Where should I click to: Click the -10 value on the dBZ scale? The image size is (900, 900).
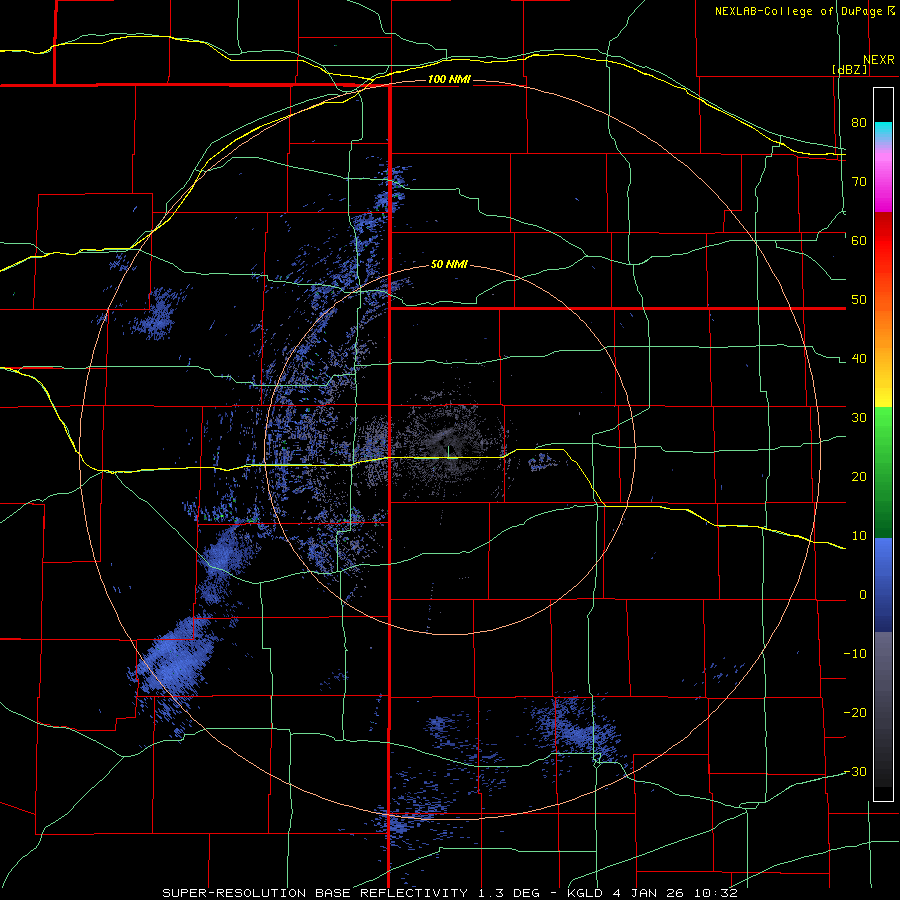tap(855, 654)
